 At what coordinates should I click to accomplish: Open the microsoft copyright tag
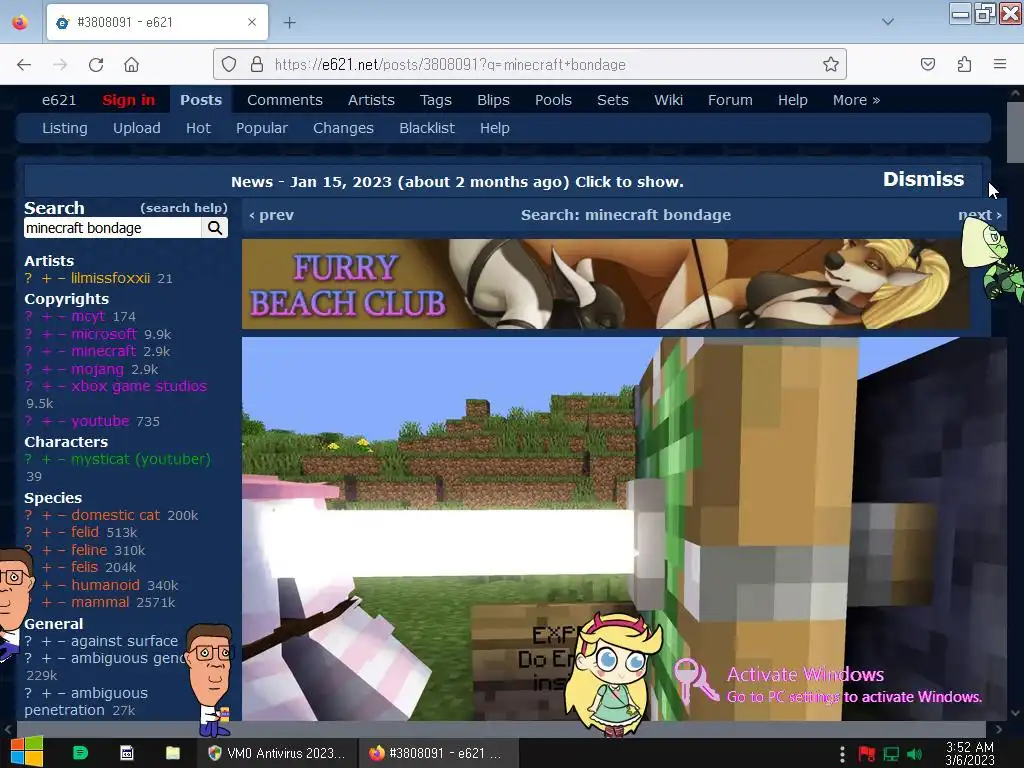[104, 334]
